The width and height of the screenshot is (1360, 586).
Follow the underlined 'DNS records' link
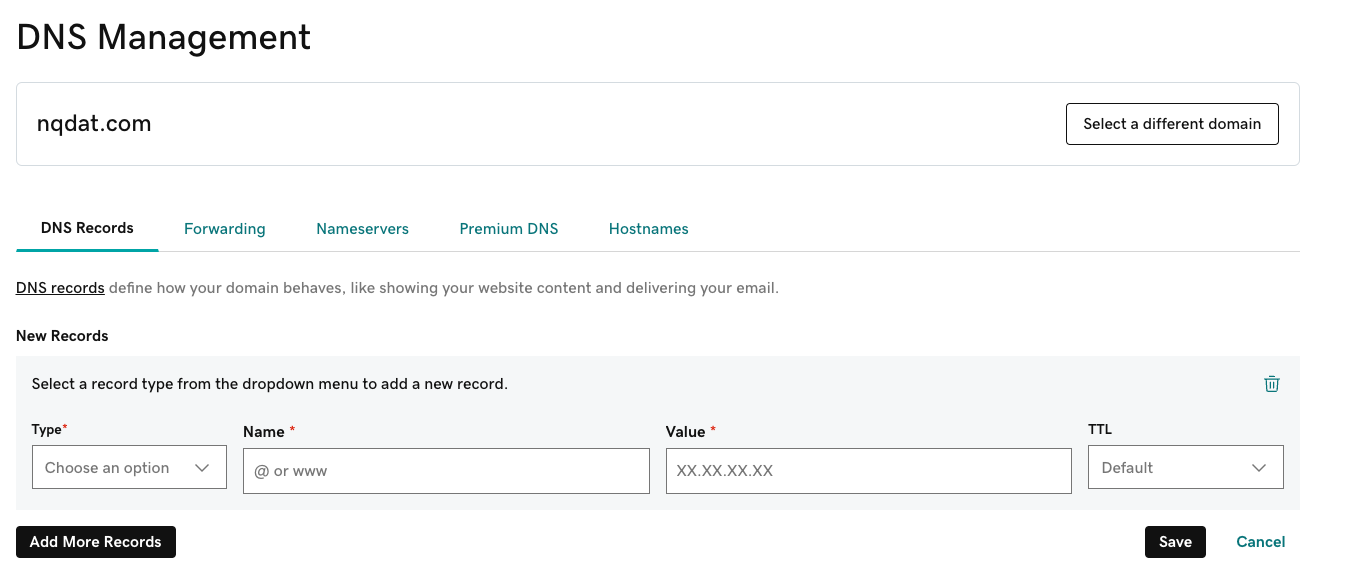pos(60,288)
